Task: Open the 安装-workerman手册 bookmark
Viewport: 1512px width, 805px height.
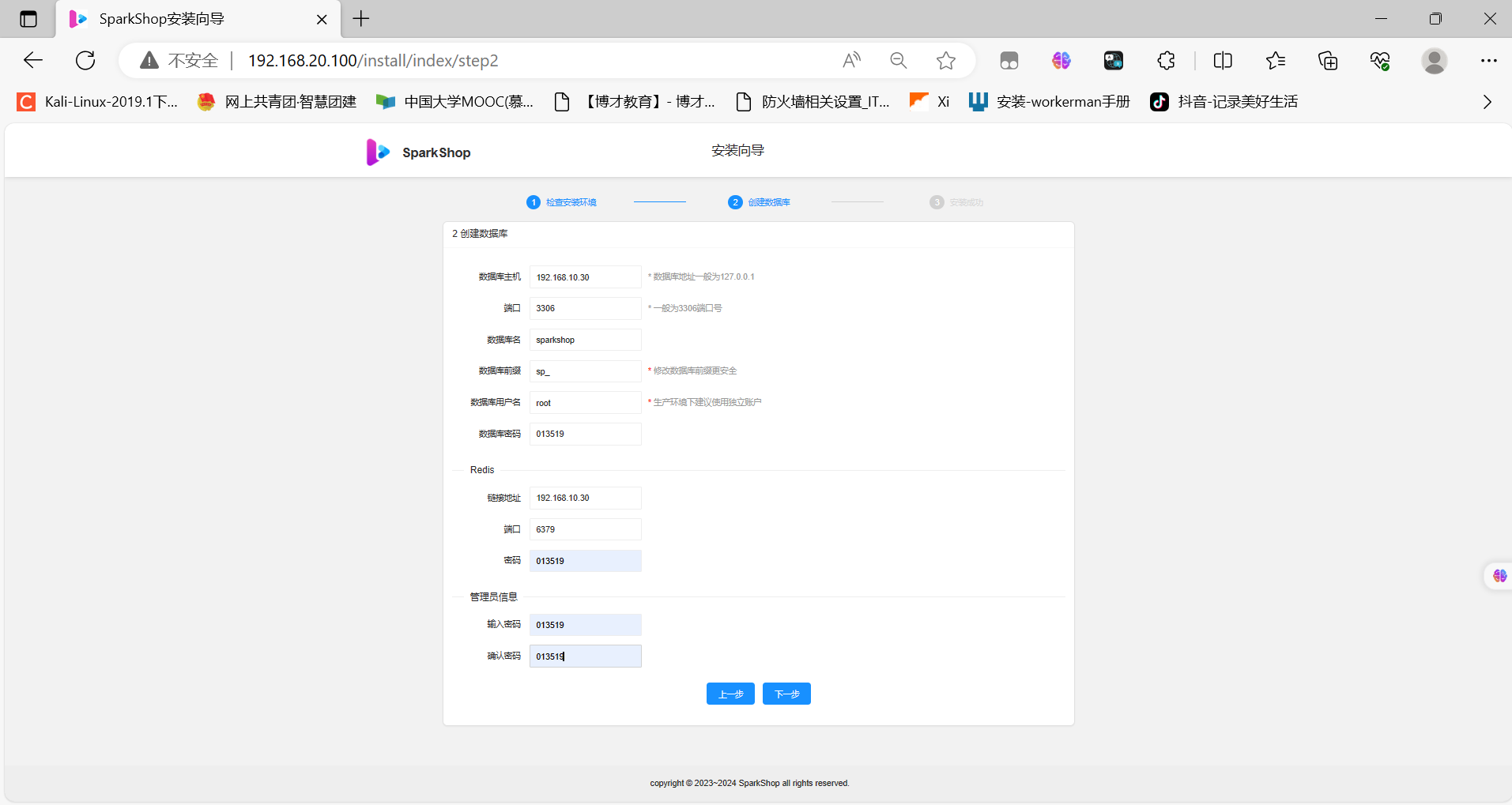Action: click(1050, 102)
